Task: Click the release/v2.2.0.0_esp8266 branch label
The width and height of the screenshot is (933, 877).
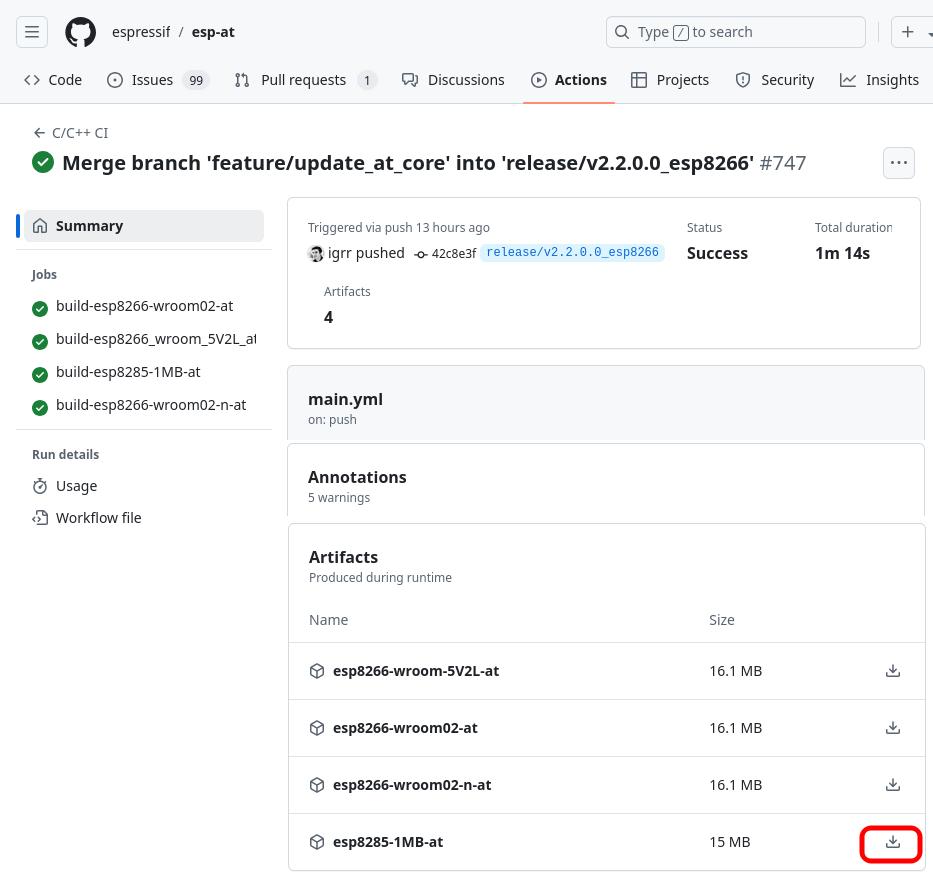Action: click(x=572, y=253)
